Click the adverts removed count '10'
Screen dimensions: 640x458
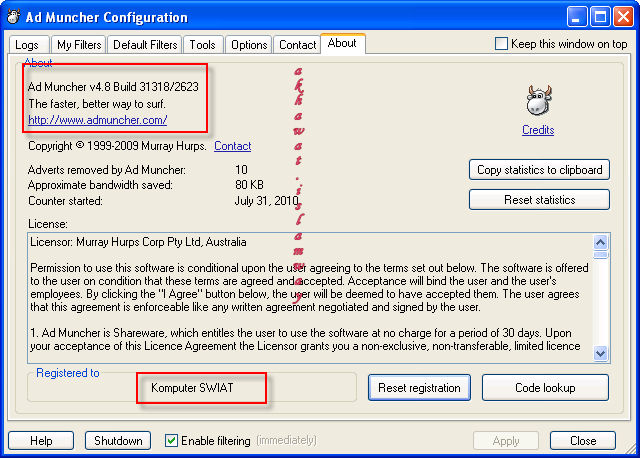pos(241,170)
